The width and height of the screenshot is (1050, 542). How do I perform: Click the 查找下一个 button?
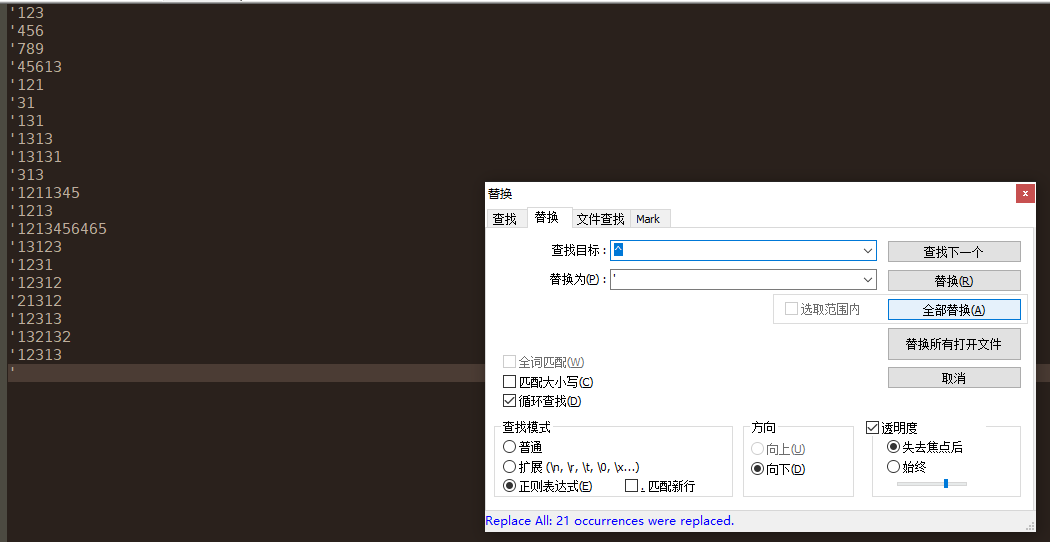[x=954, y=252]
